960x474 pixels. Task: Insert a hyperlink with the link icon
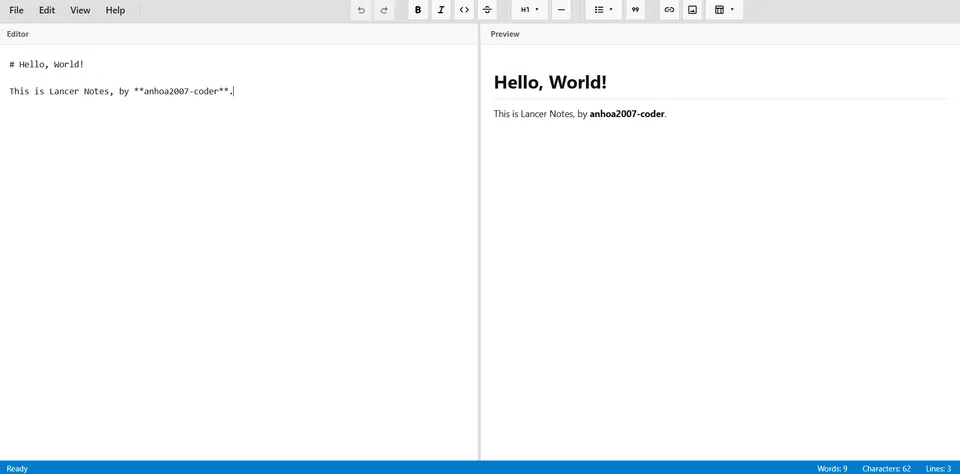tap(669, 10)
